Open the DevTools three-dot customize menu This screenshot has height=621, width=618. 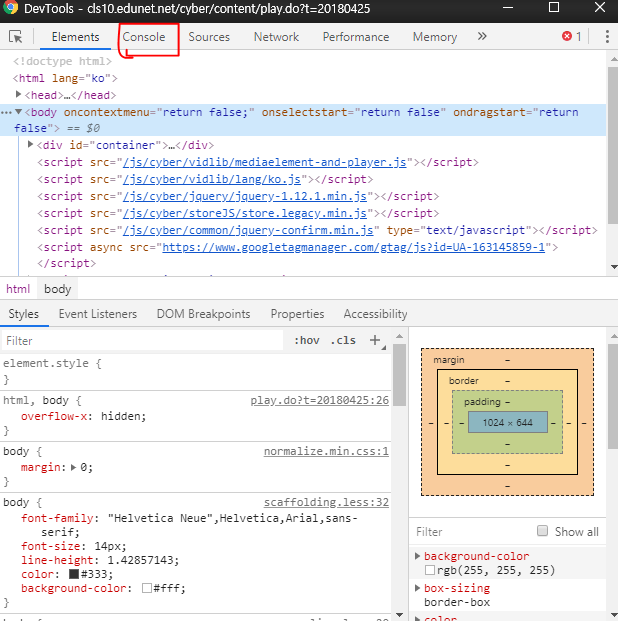pos(607,36)
